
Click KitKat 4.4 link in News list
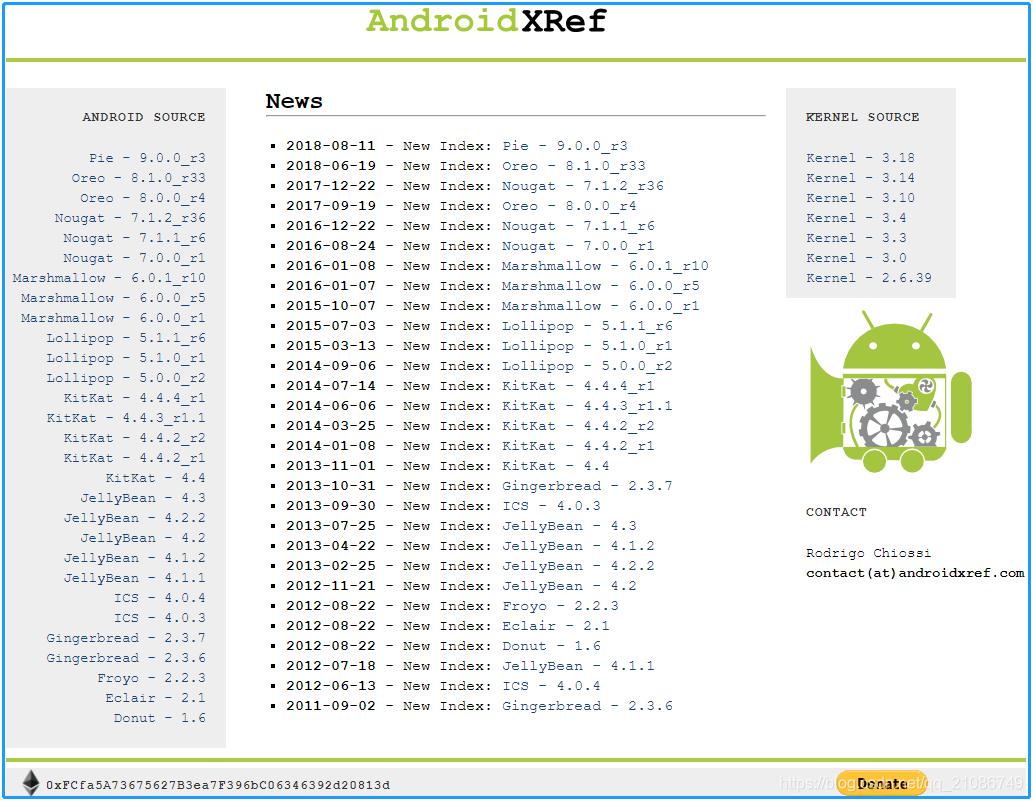pyautogui.click(x=555, y=466)
